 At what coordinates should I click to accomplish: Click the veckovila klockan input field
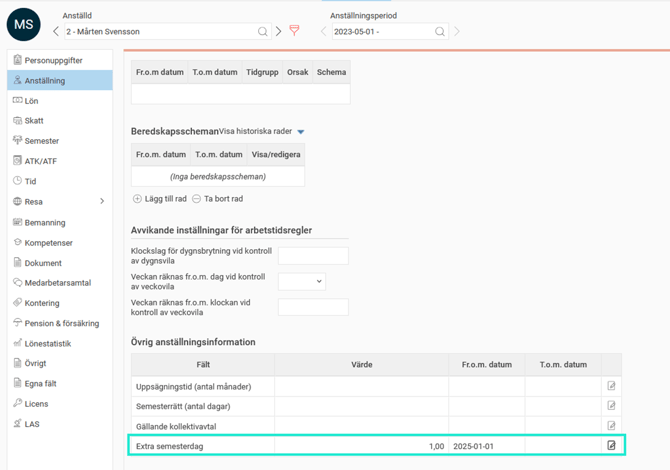[x=313, y=308]
